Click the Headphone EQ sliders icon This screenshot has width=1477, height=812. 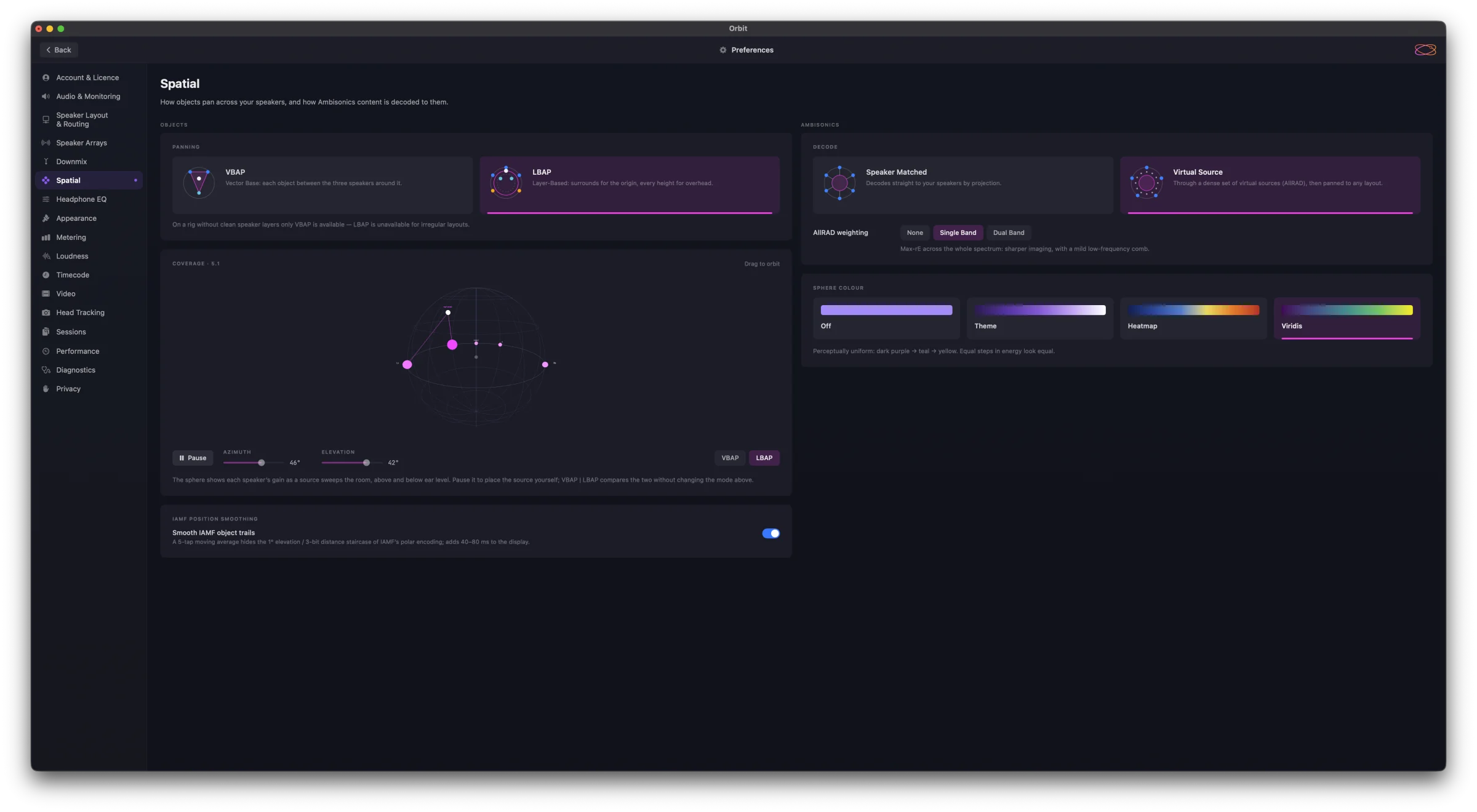tap(46, 199)
